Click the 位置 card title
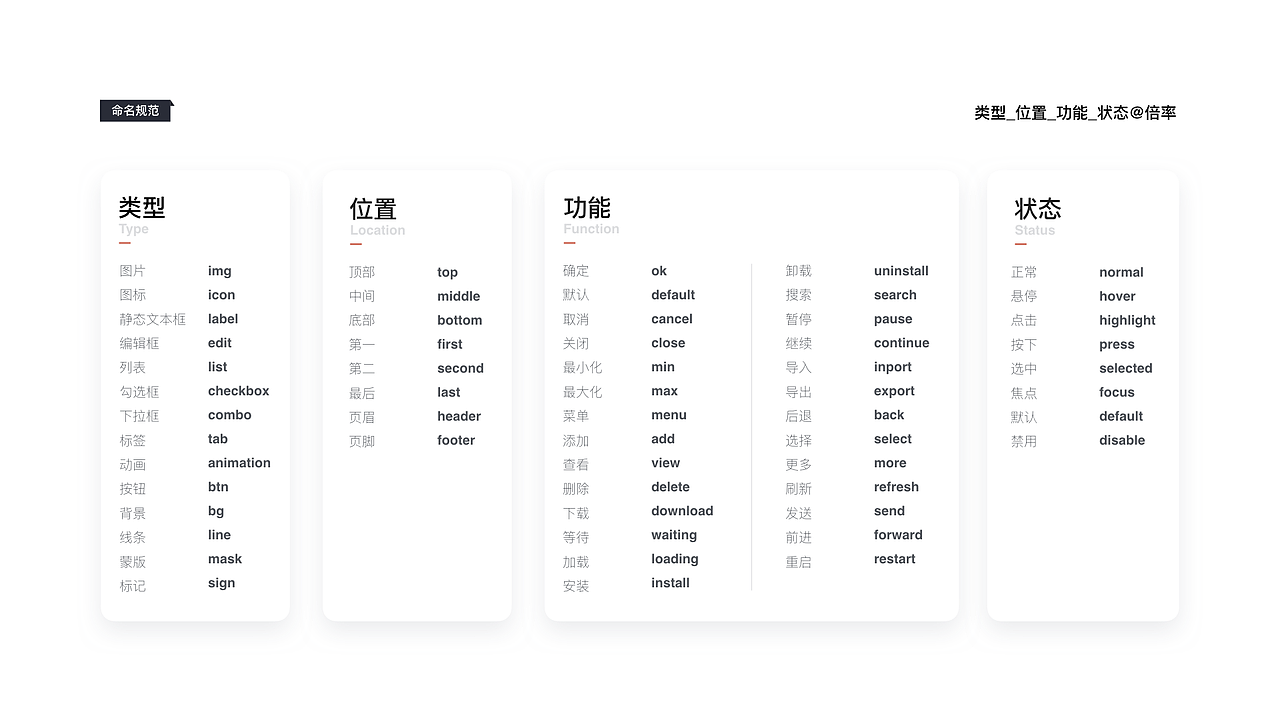 pyautogui.click(x=373, y=209)
